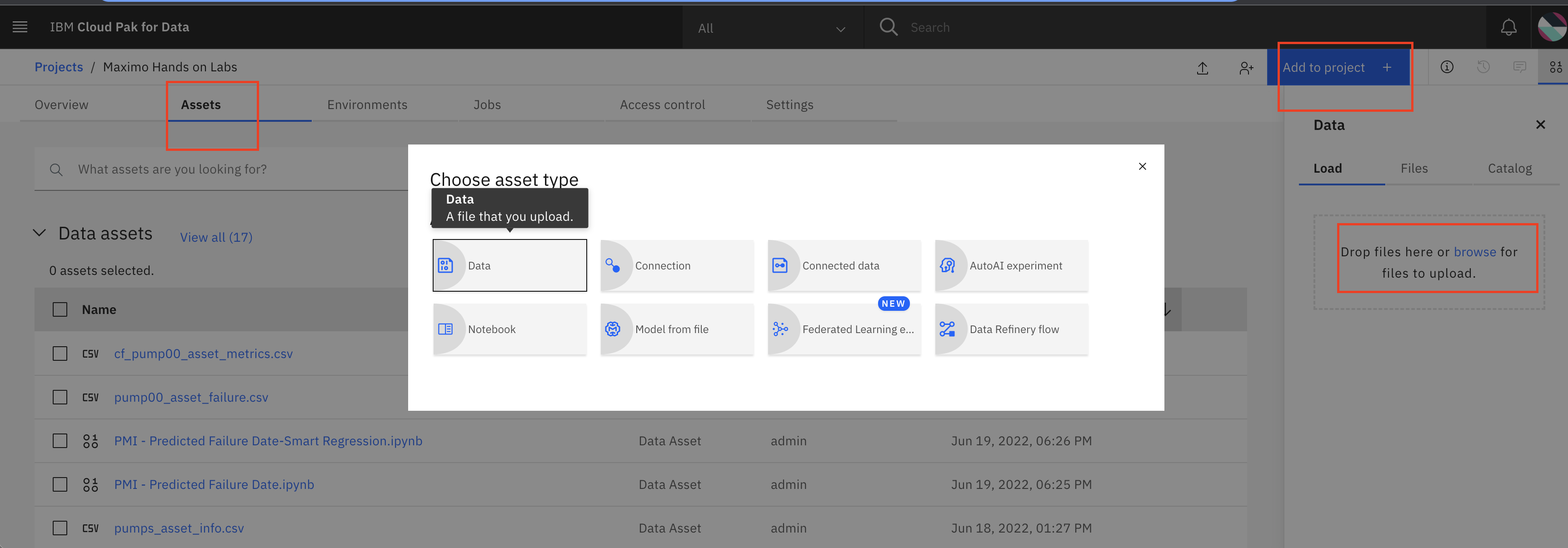1568x548 pixels.
Task: Close the Choose asset type dialog
Action: tap(1142, 166)
